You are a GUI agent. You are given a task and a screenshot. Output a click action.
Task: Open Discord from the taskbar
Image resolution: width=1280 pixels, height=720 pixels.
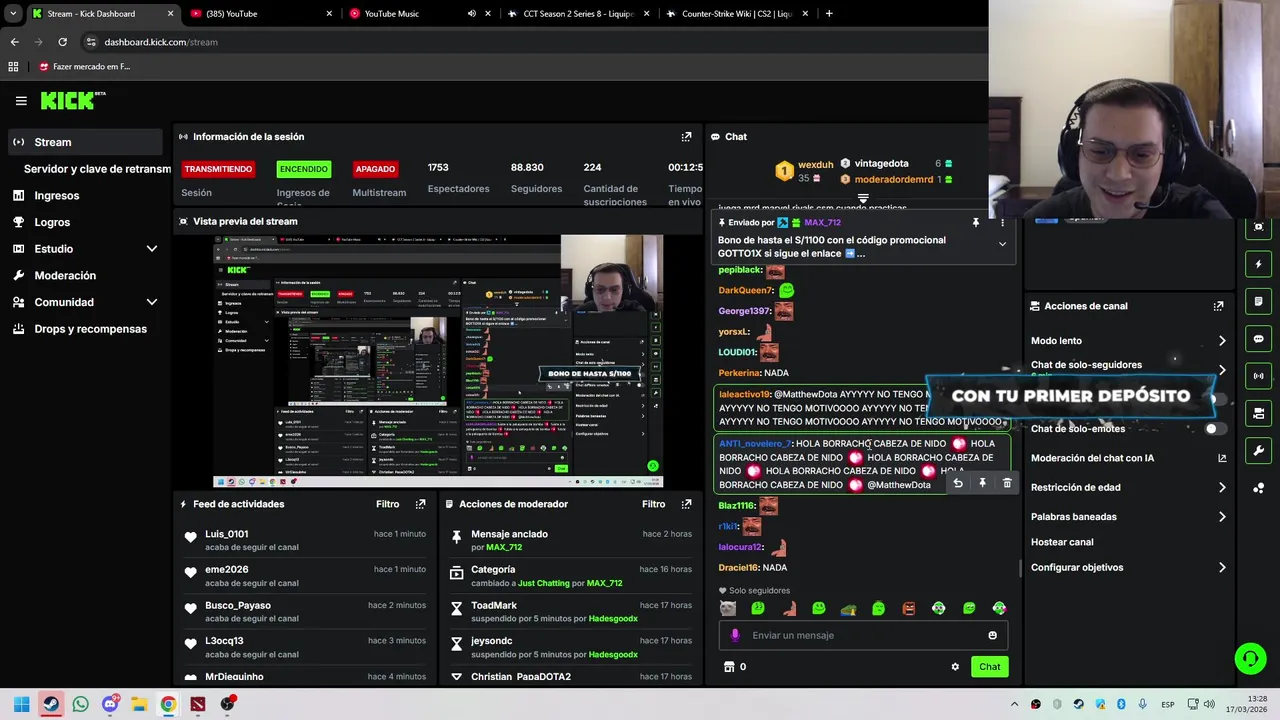pyautogui.click(x=110, y=704)
